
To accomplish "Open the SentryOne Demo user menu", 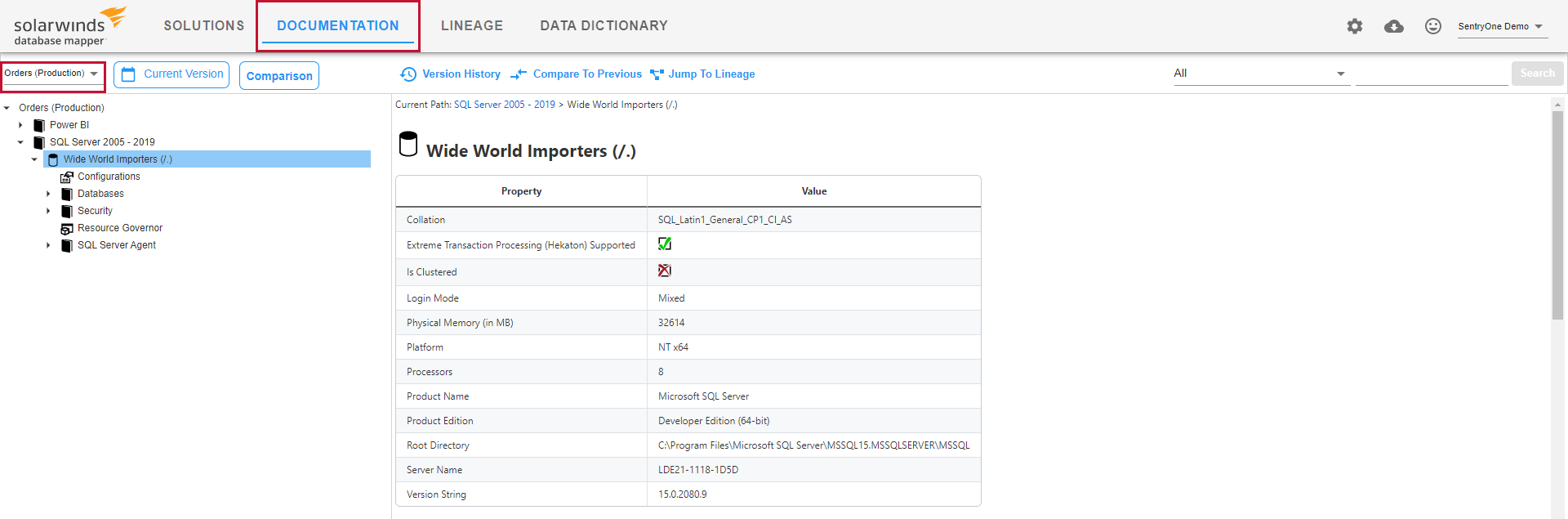I will 1501,27.
